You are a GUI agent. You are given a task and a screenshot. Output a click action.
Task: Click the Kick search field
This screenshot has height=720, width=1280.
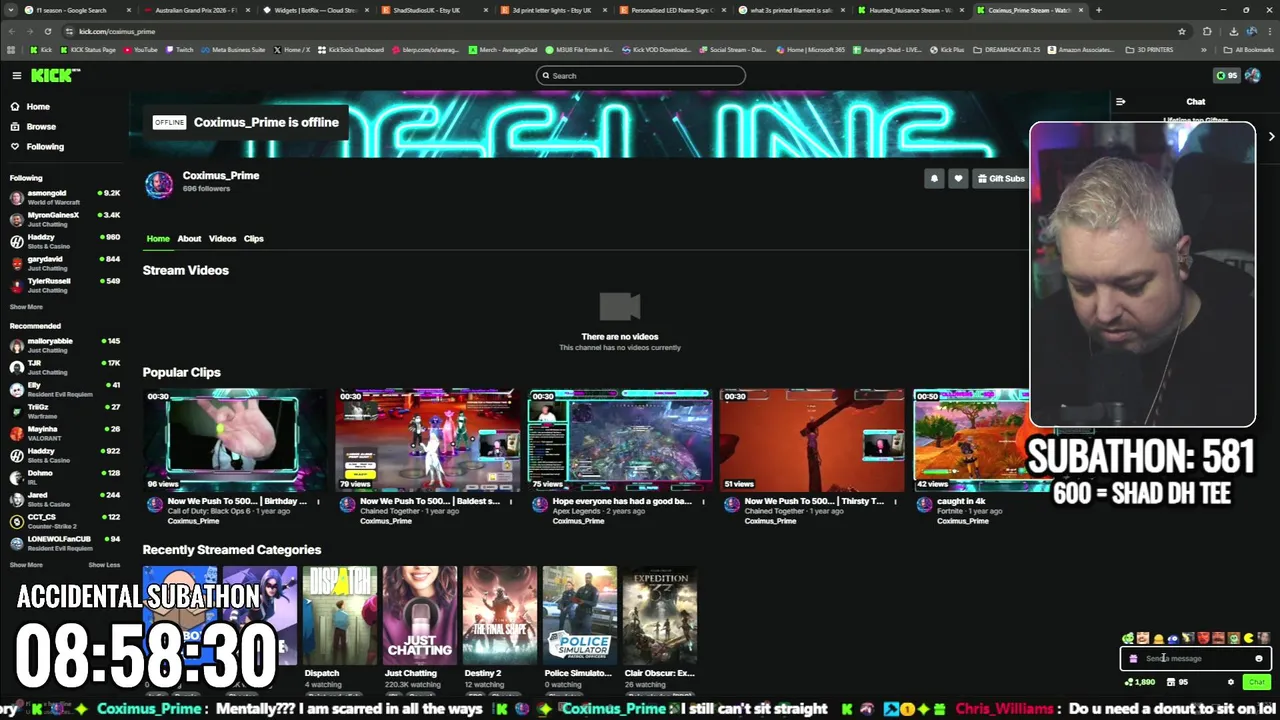tap(640, 75)
